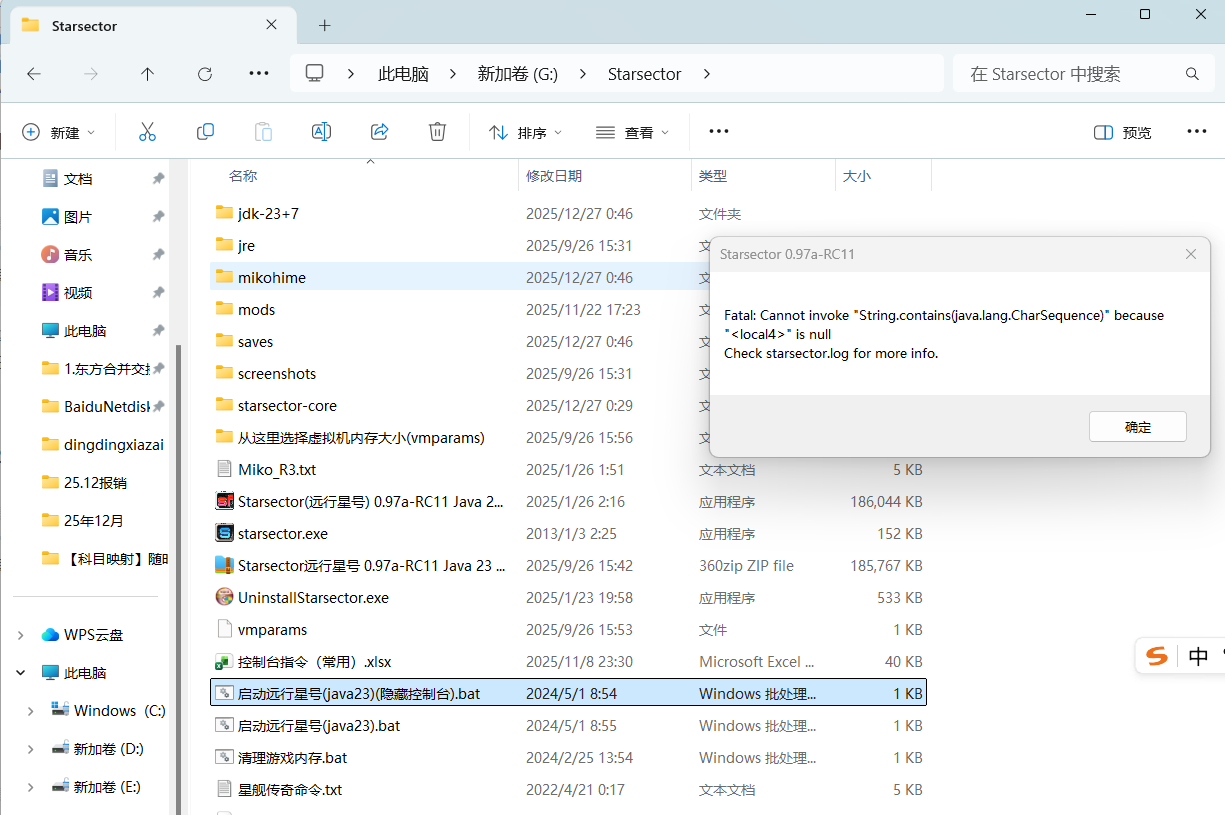Go up one folder level arrow
Screen dimensions: 1225x815
click(147, 74)
